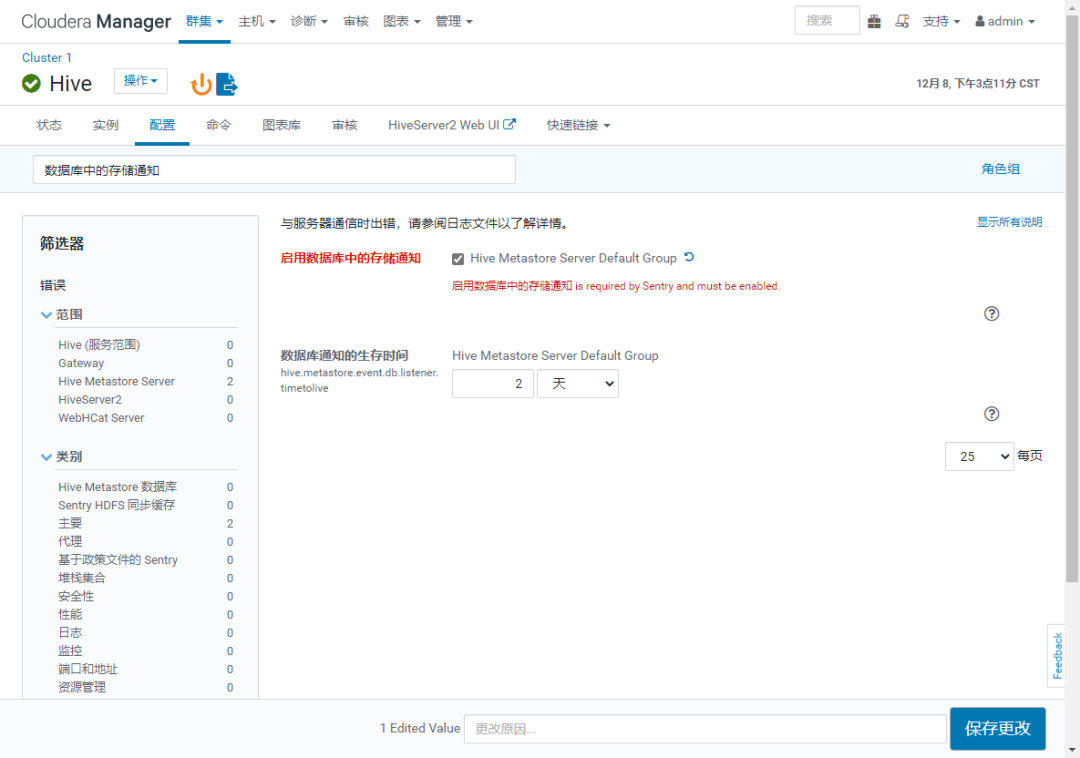This screenshot has width=1080, height=758.
Task: Click the green Hive health status icon
Action: [31, 83]
